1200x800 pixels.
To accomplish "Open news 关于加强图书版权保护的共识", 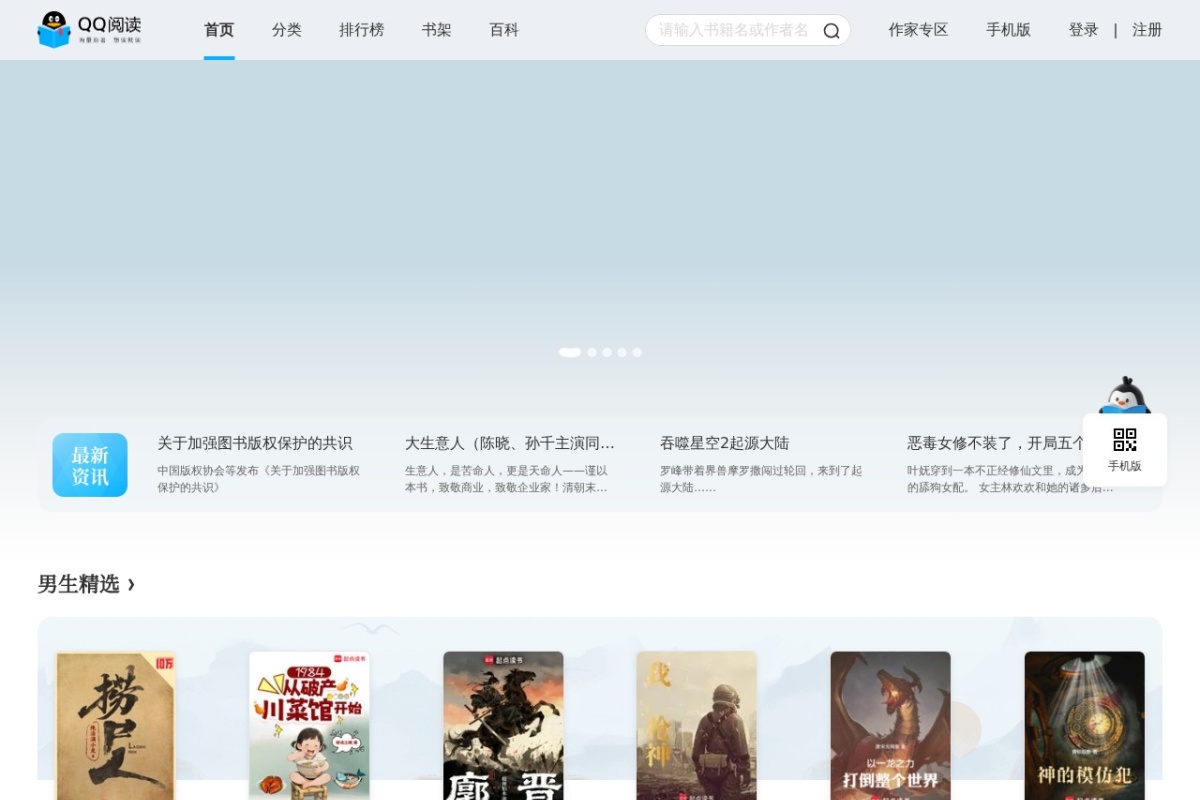I will (x=255, y=443).
